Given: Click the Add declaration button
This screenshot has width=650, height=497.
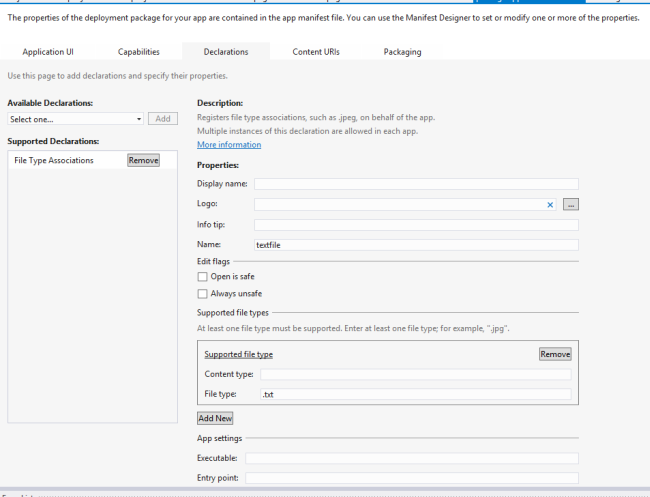Looking at the screenshot, I should tap(163, 119).
